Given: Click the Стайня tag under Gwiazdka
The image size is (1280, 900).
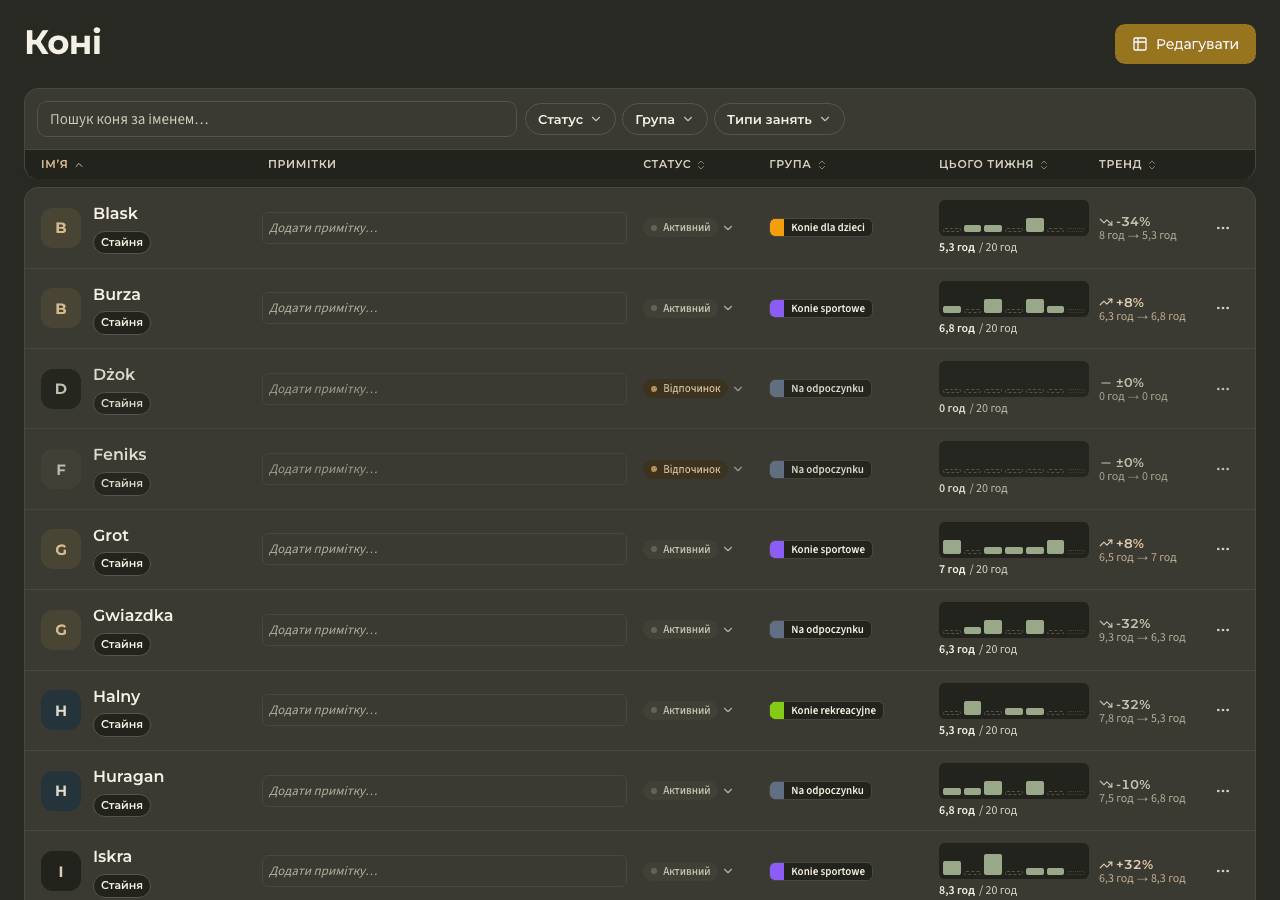Looking at the screenshot, I should (x=122, y=644).
